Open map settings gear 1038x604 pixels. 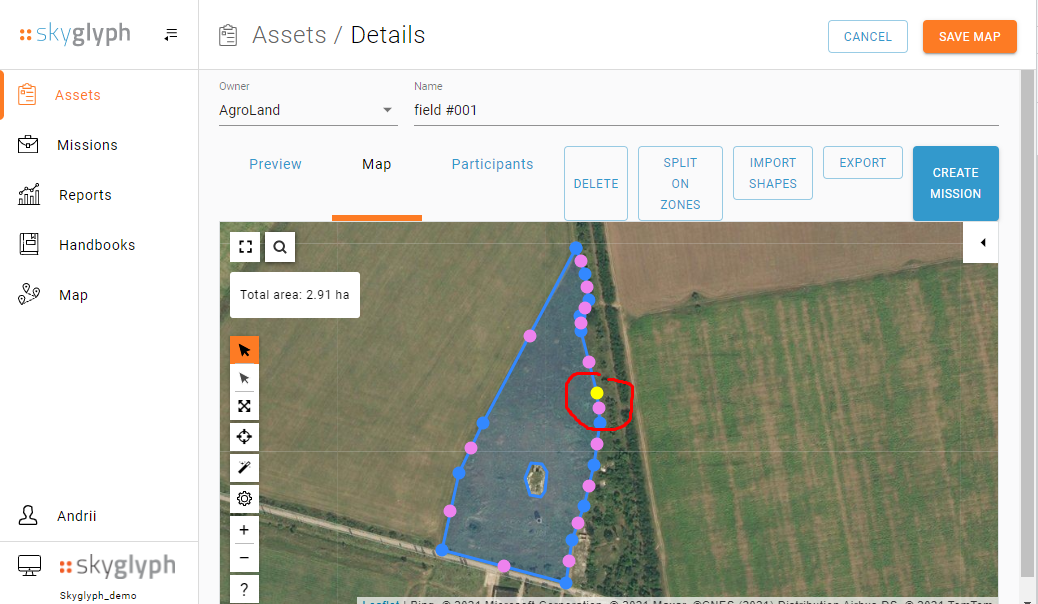tap(244, 499)
